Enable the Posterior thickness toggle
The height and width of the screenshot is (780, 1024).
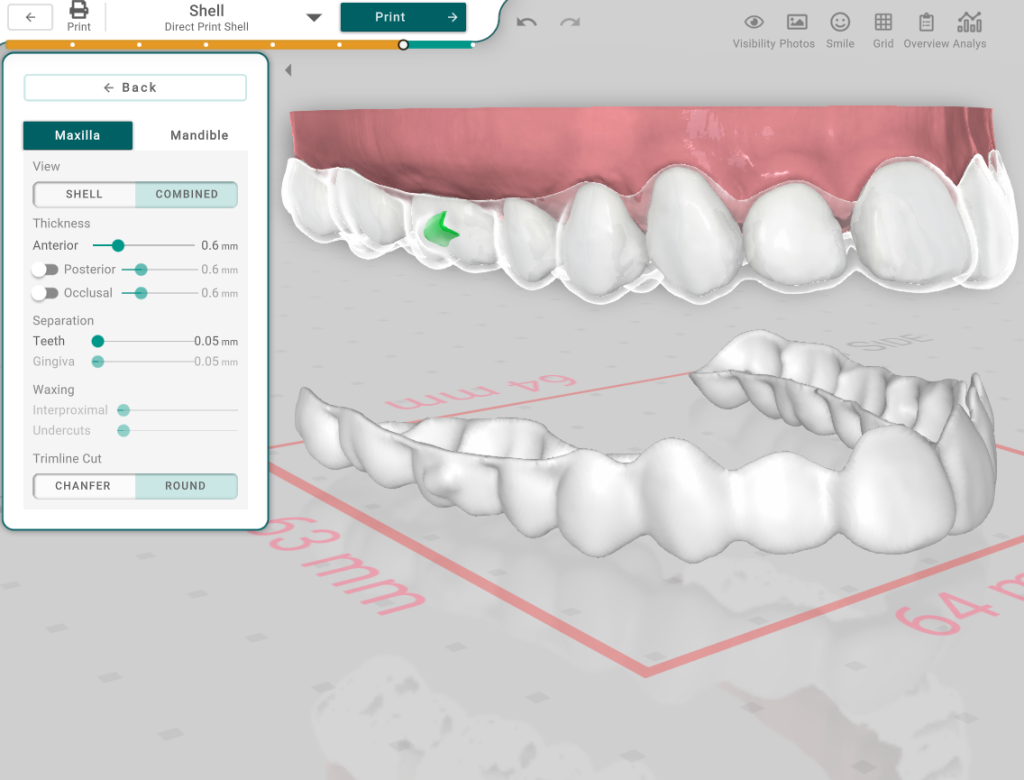(x=44, y=270)
